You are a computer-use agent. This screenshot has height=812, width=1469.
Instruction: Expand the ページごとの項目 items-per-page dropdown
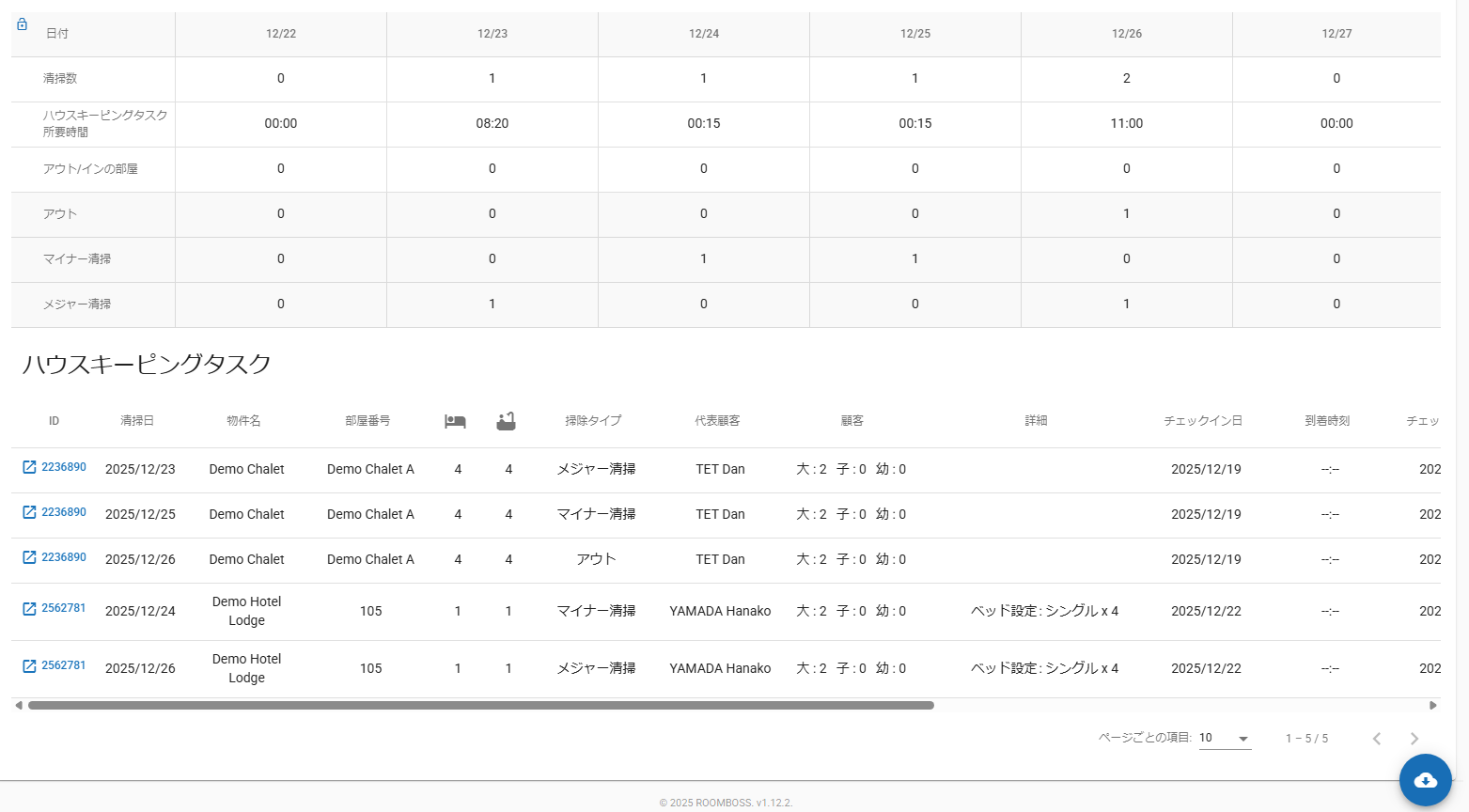1225,739
